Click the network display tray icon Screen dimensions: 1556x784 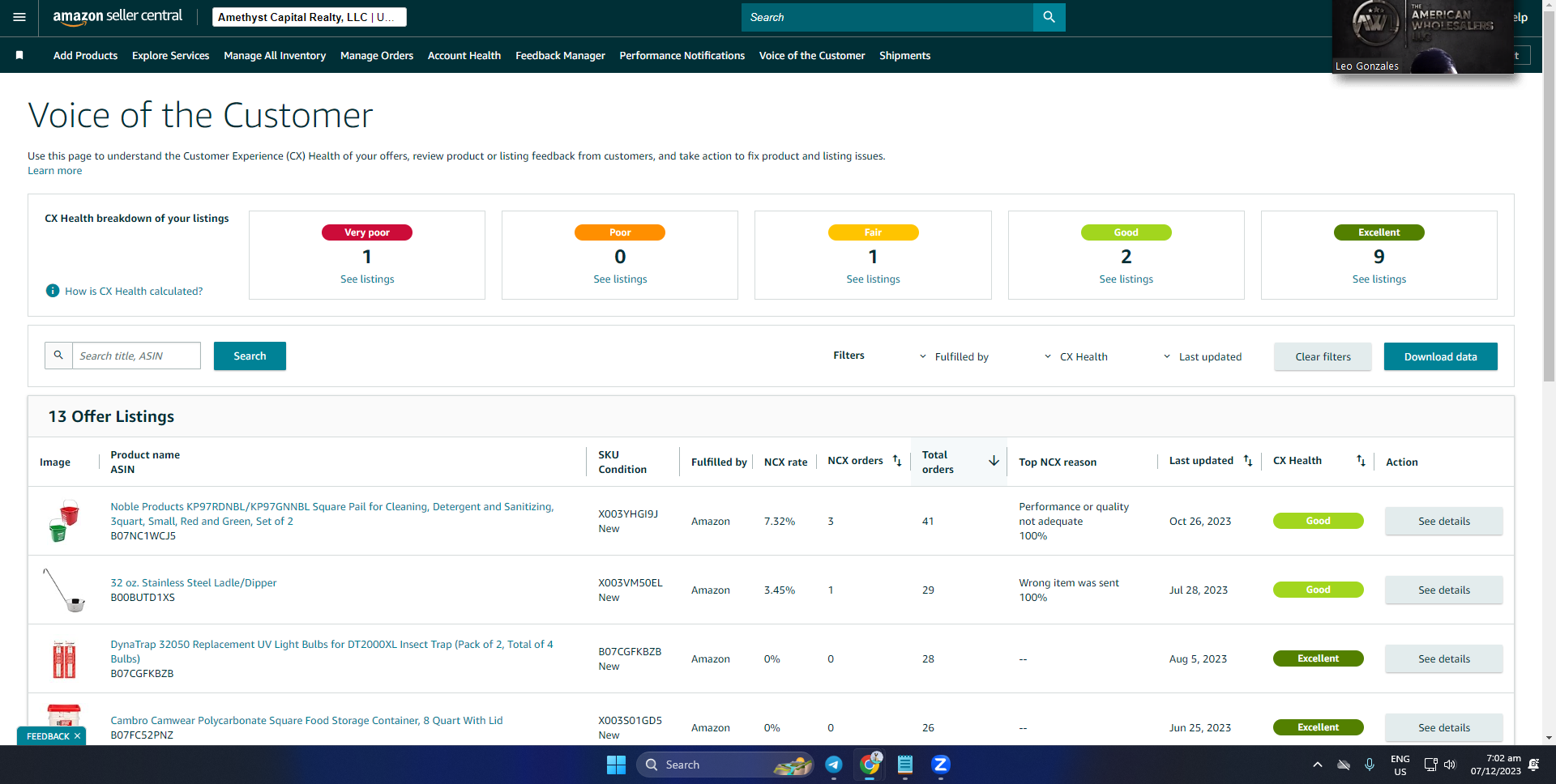(1430, 765)
